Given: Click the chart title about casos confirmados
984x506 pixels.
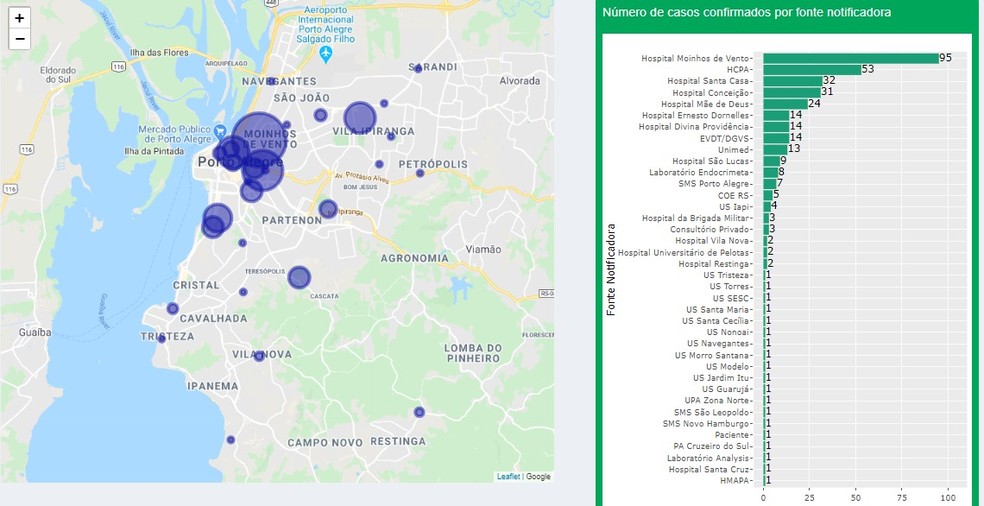Looking at the screenshot, I should (746, 13).
